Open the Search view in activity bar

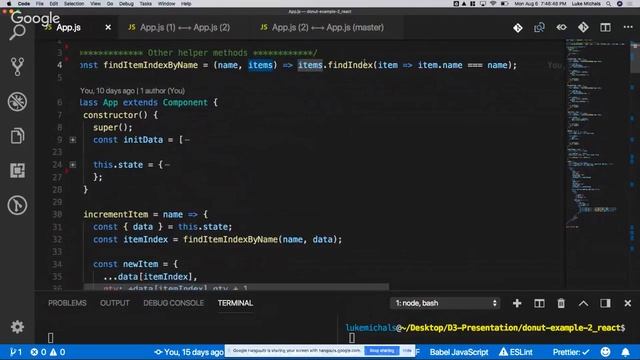17,33
